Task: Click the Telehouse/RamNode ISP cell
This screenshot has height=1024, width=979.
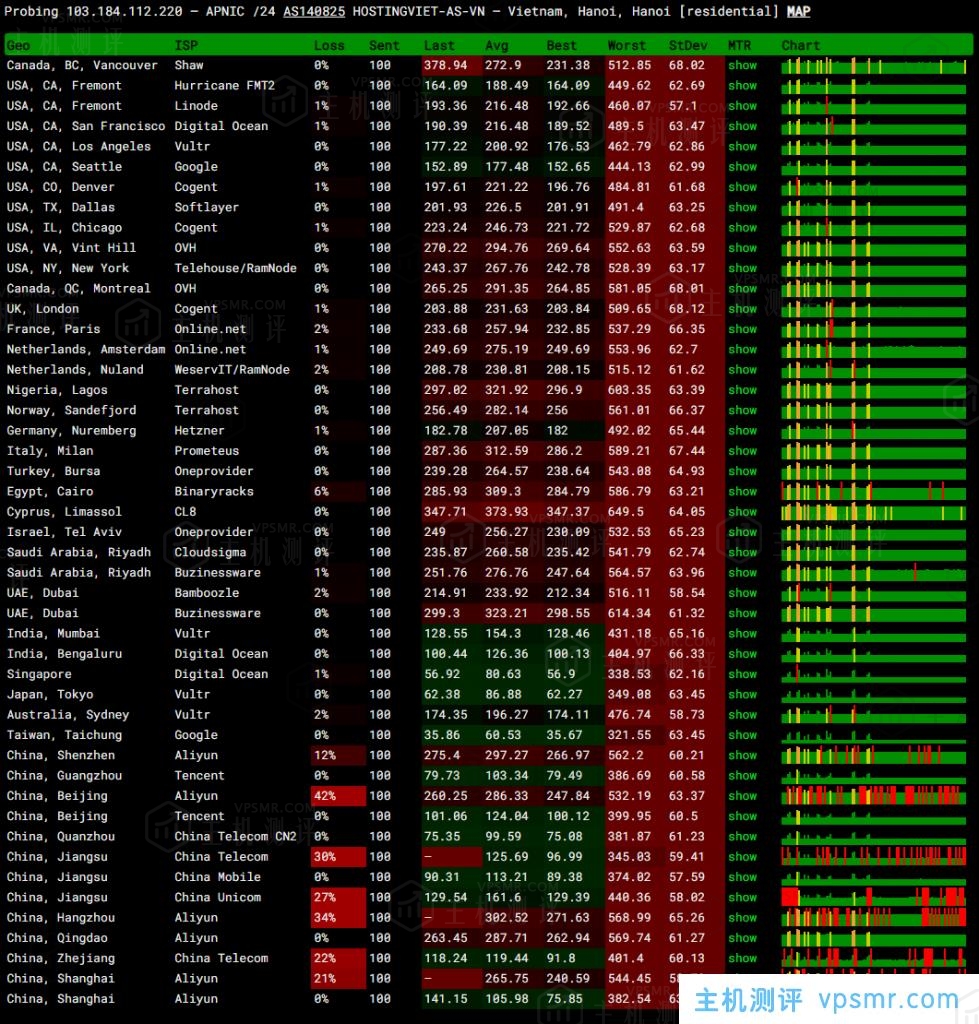Action: point(235,268)
